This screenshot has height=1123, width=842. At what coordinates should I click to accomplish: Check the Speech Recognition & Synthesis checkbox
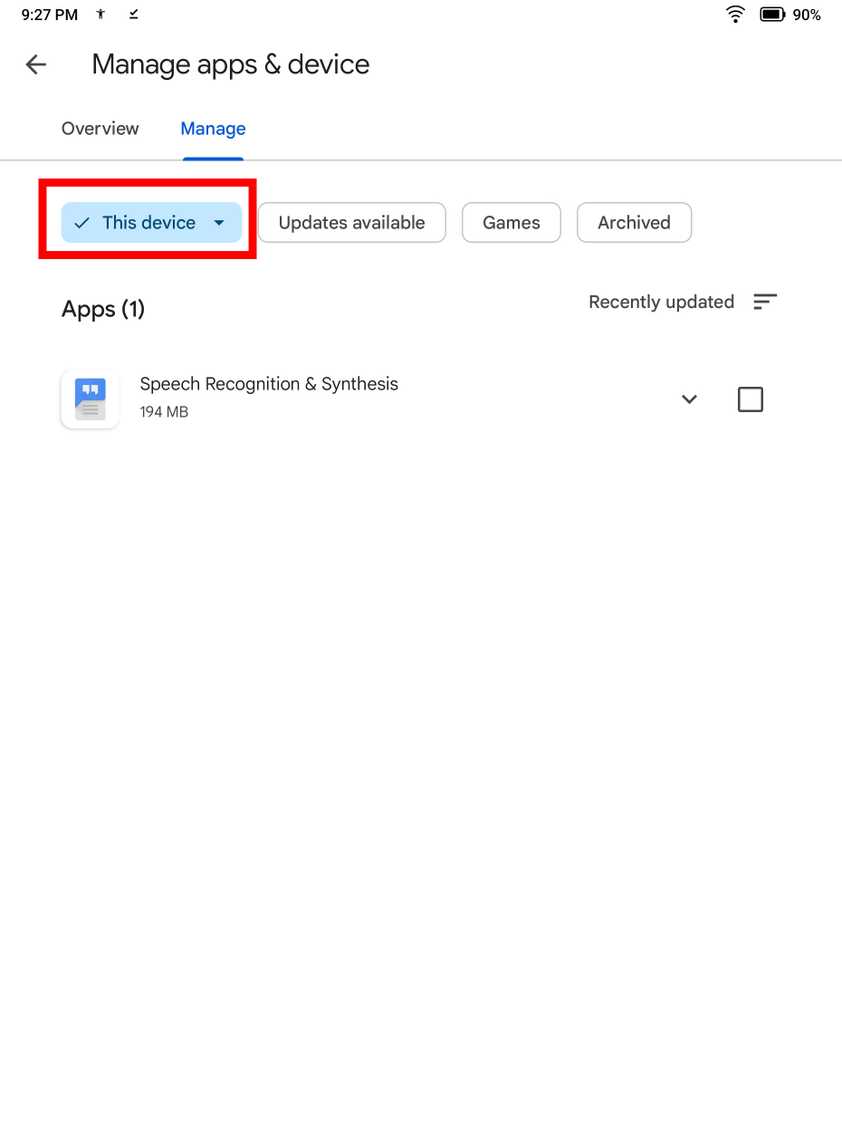click(750, 399)
